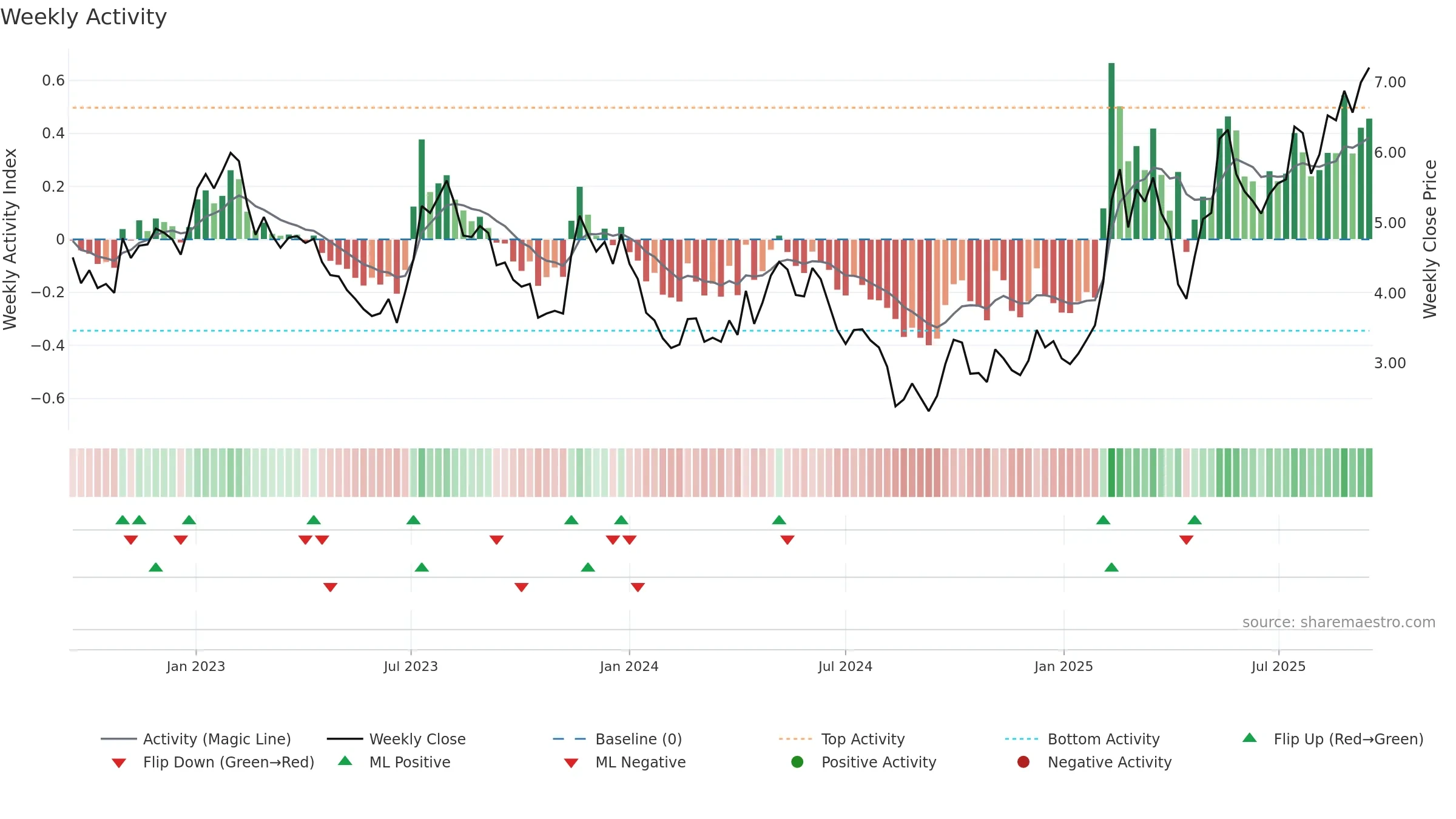The image size is (1456, 819).
Task: Click the Jan 2023 axis label
Action: point(196,666)
